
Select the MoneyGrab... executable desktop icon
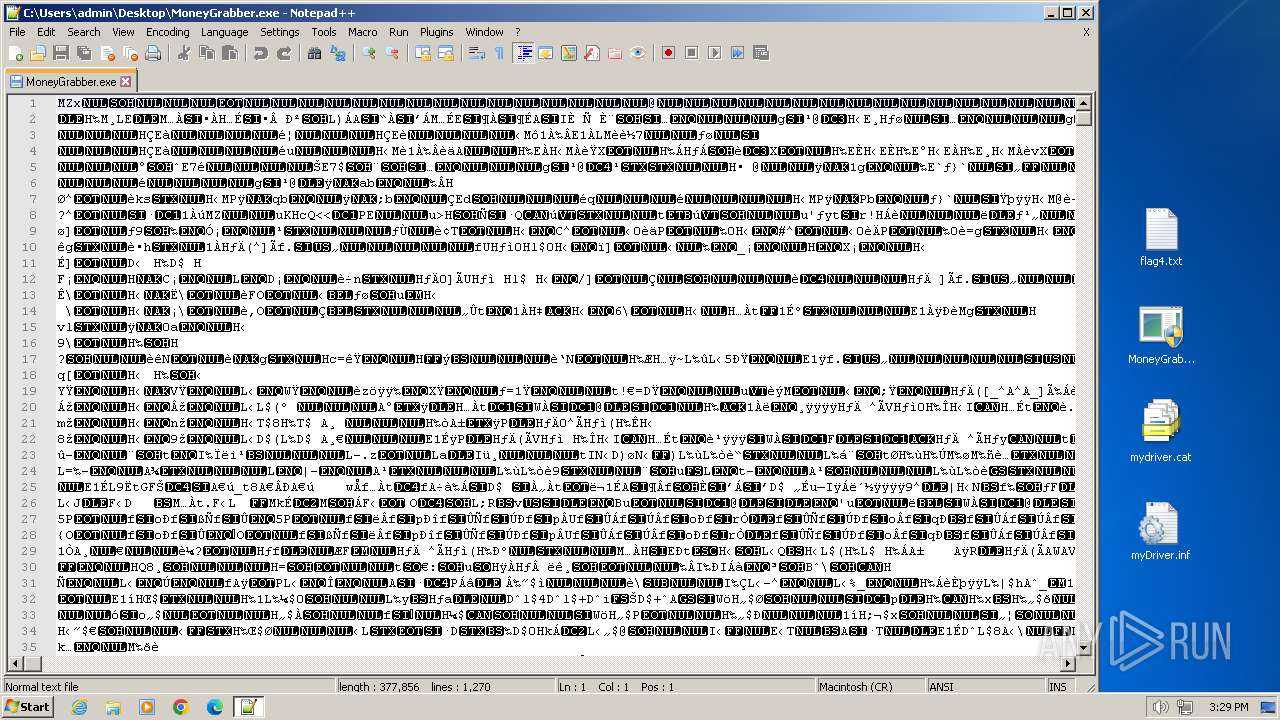coord(1160,336)
